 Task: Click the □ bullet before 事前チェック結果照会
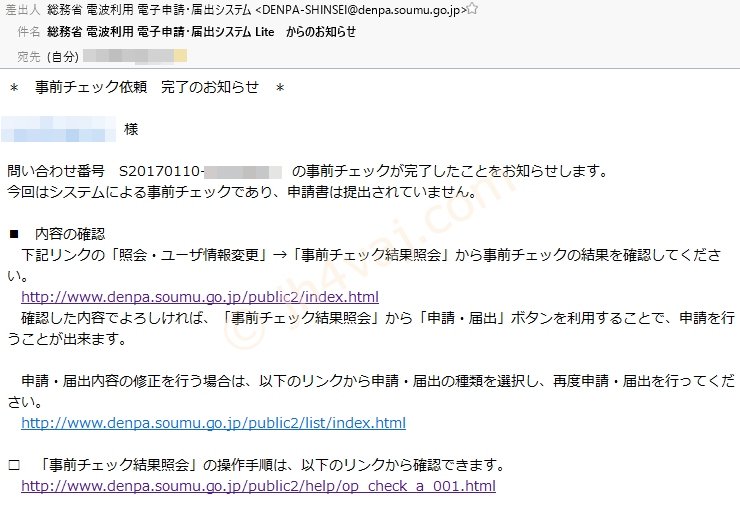14,465
